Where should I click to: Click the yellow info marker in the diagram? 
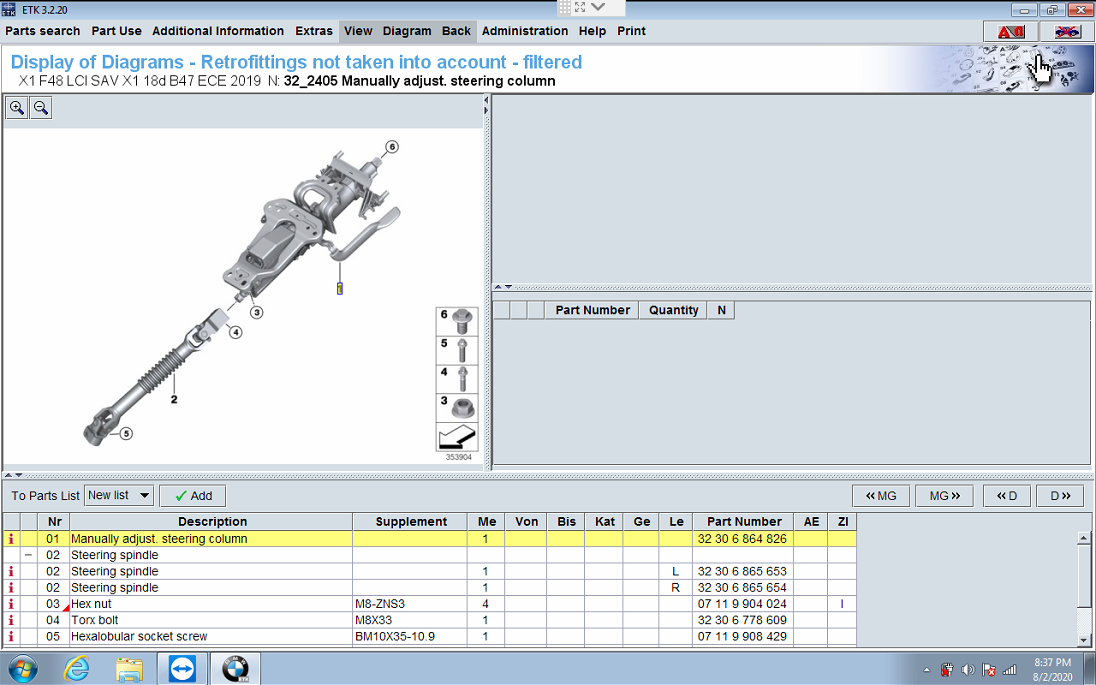[x=340, y=288]
